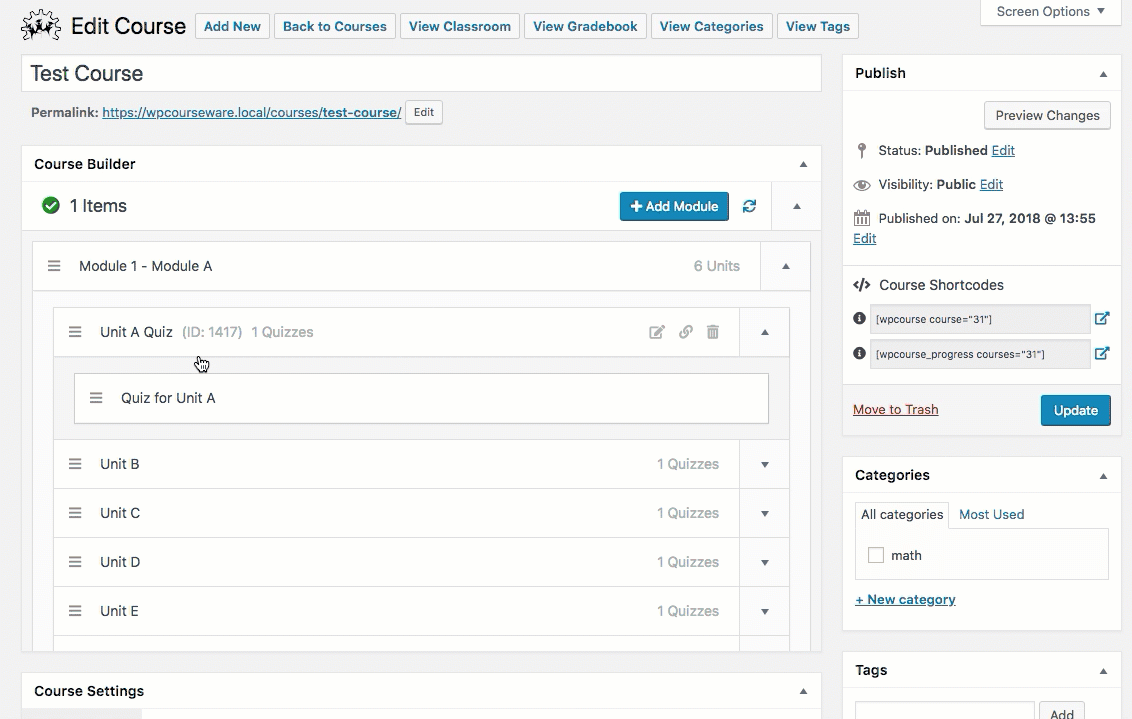Switch to the Most Used categories tab

tap(991, 514)
